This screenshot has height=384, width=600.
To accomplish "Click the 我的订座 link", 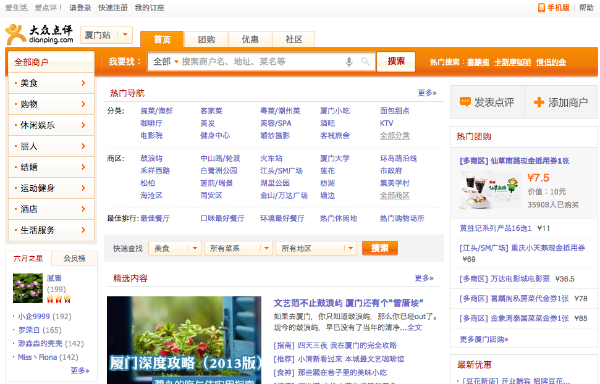I will pos(150,8).
